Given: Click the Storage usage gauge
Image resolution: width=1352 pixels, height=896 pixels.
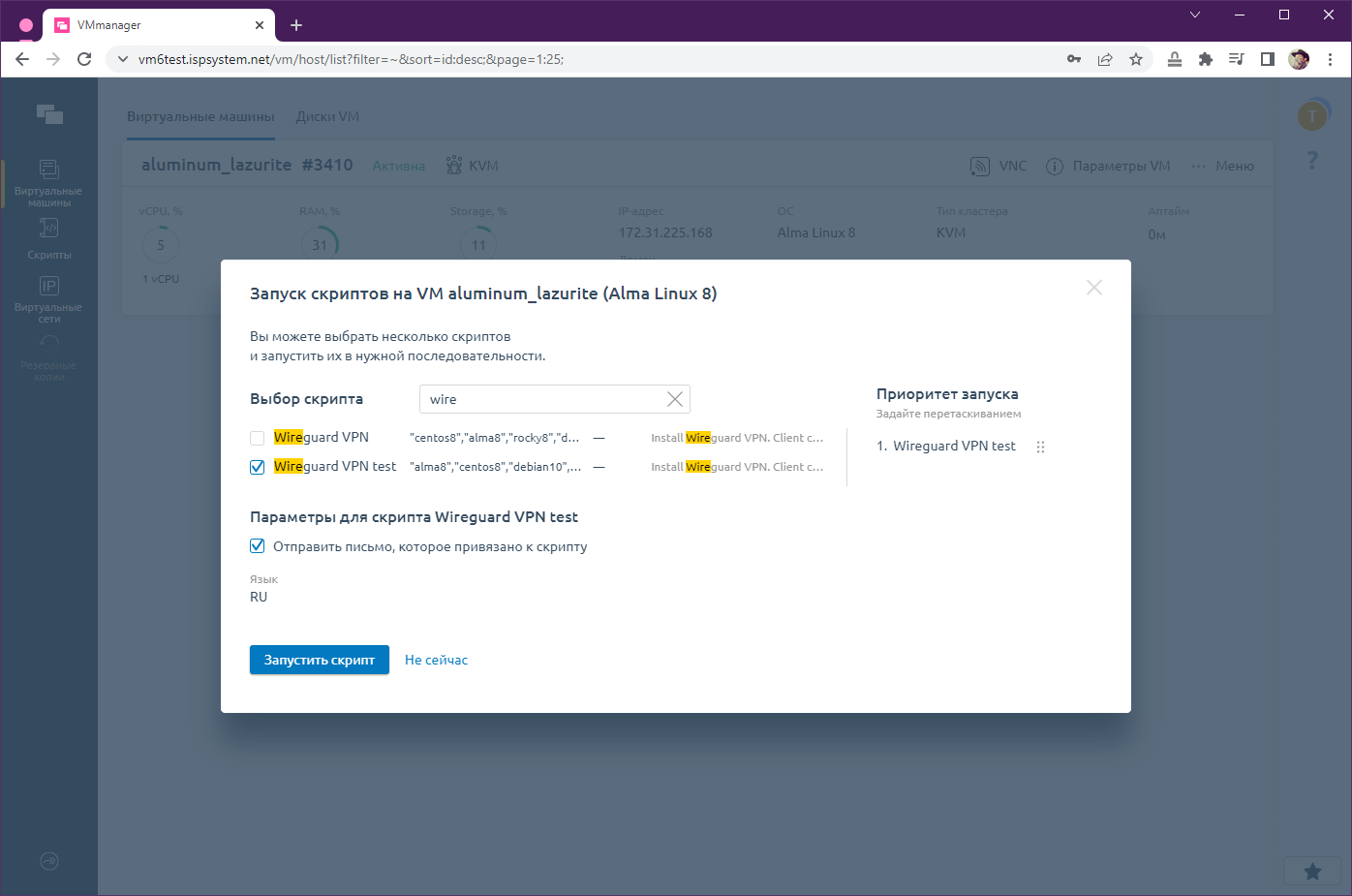Looking at the screenshot, I should coord(478,244).
